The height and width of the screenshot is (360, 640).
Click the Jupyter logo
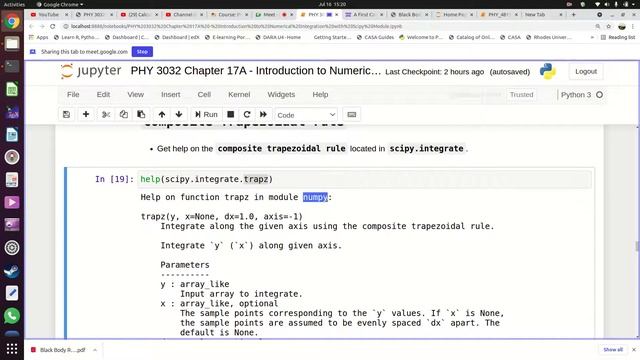91,71
